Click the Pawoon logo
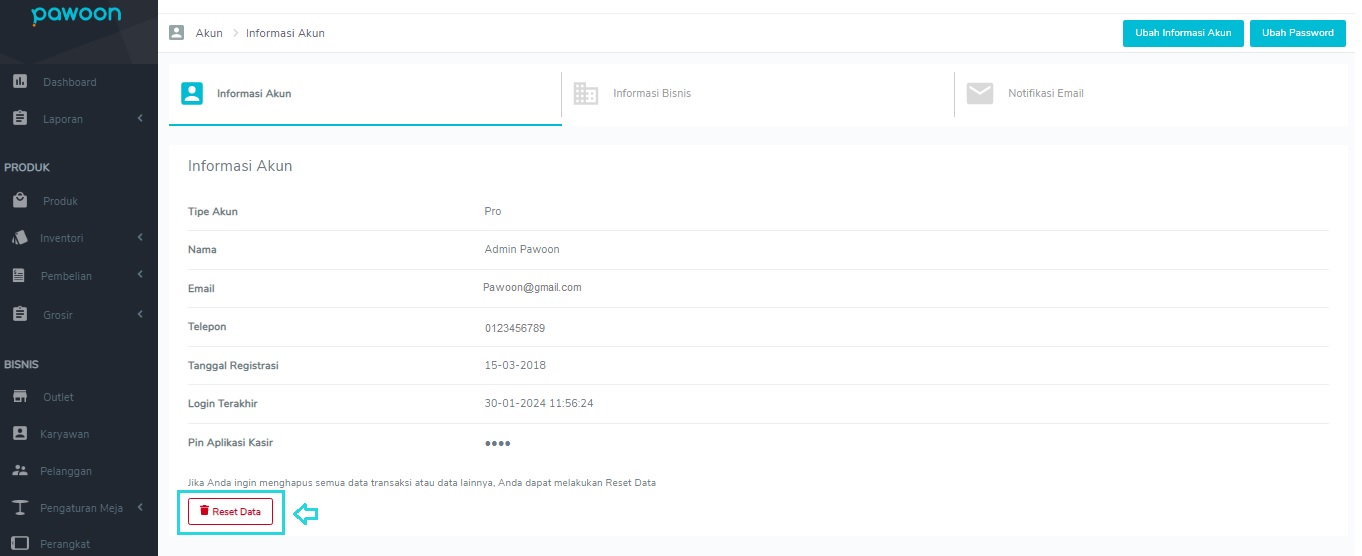Viewport: 1362px width, 556px height. click(76, 16)
